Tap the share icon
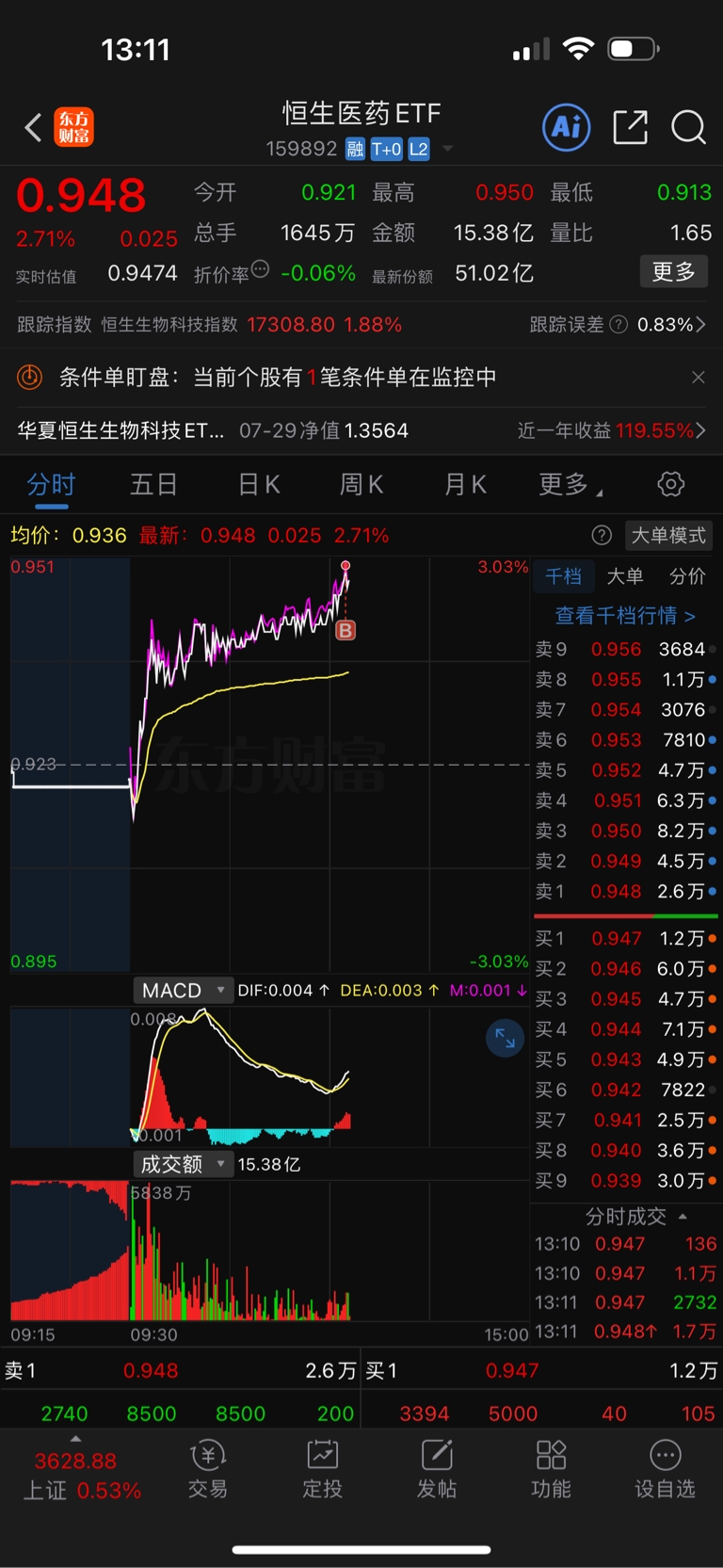723x1568 pixels. tap(630, 127)
